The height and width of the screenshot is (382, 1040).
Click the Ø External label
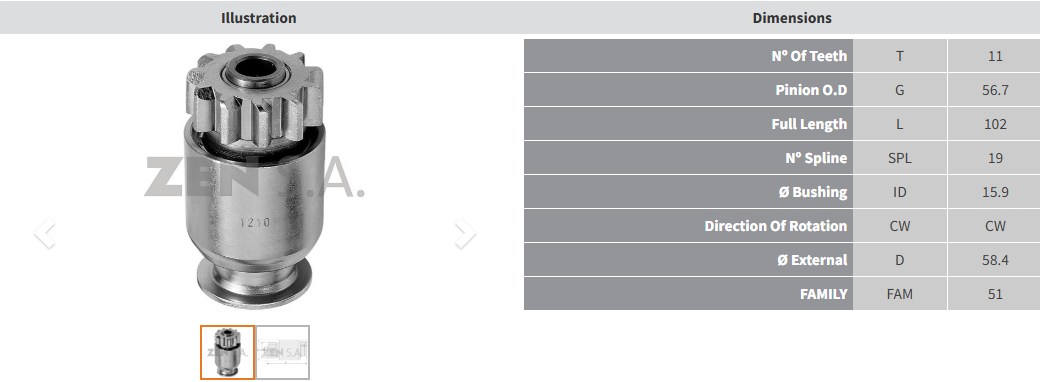point(812,260)
